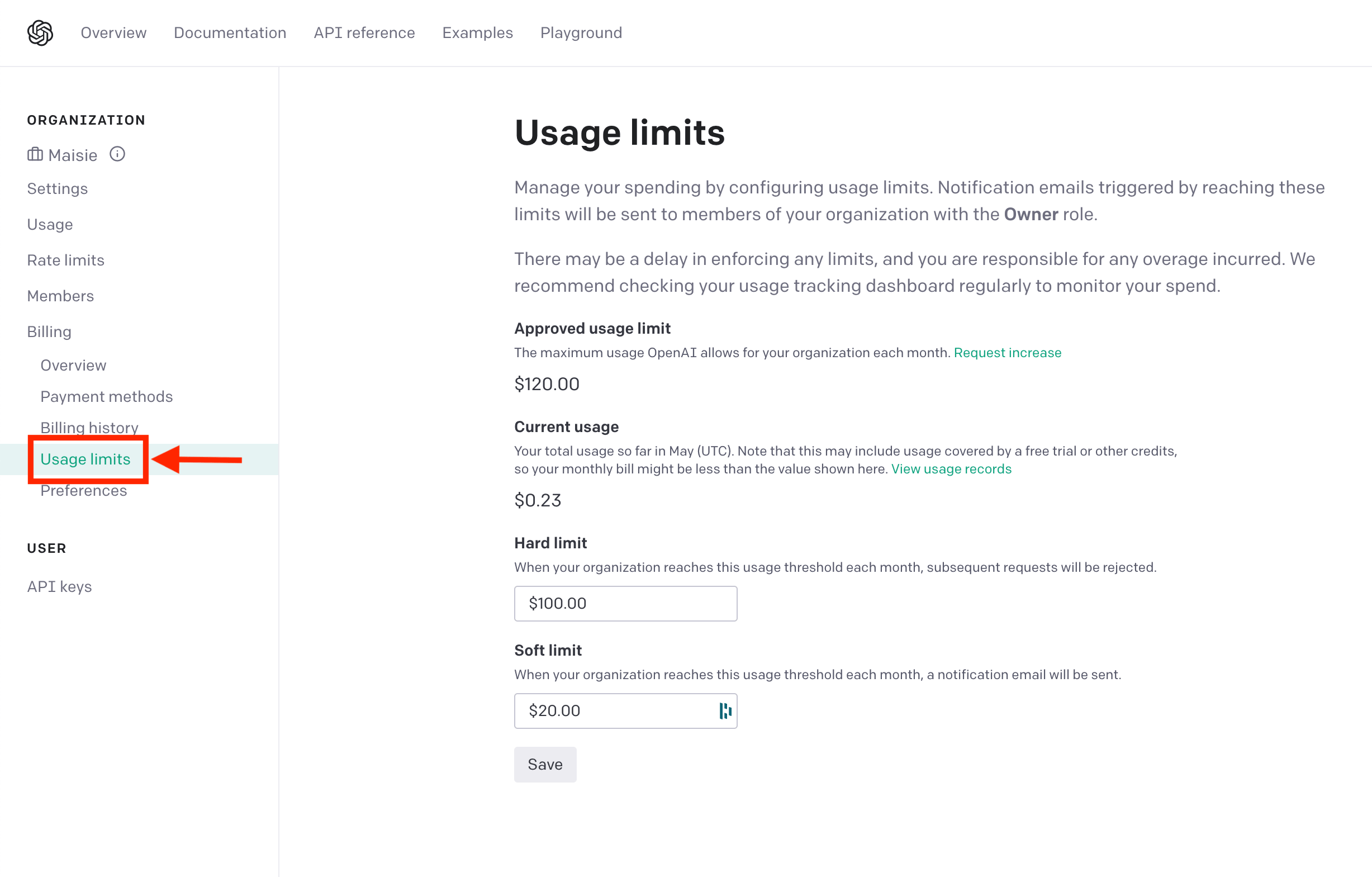Screen dimensions: 1372x877
Task: Open organization Settings
Action: [57, 188]
